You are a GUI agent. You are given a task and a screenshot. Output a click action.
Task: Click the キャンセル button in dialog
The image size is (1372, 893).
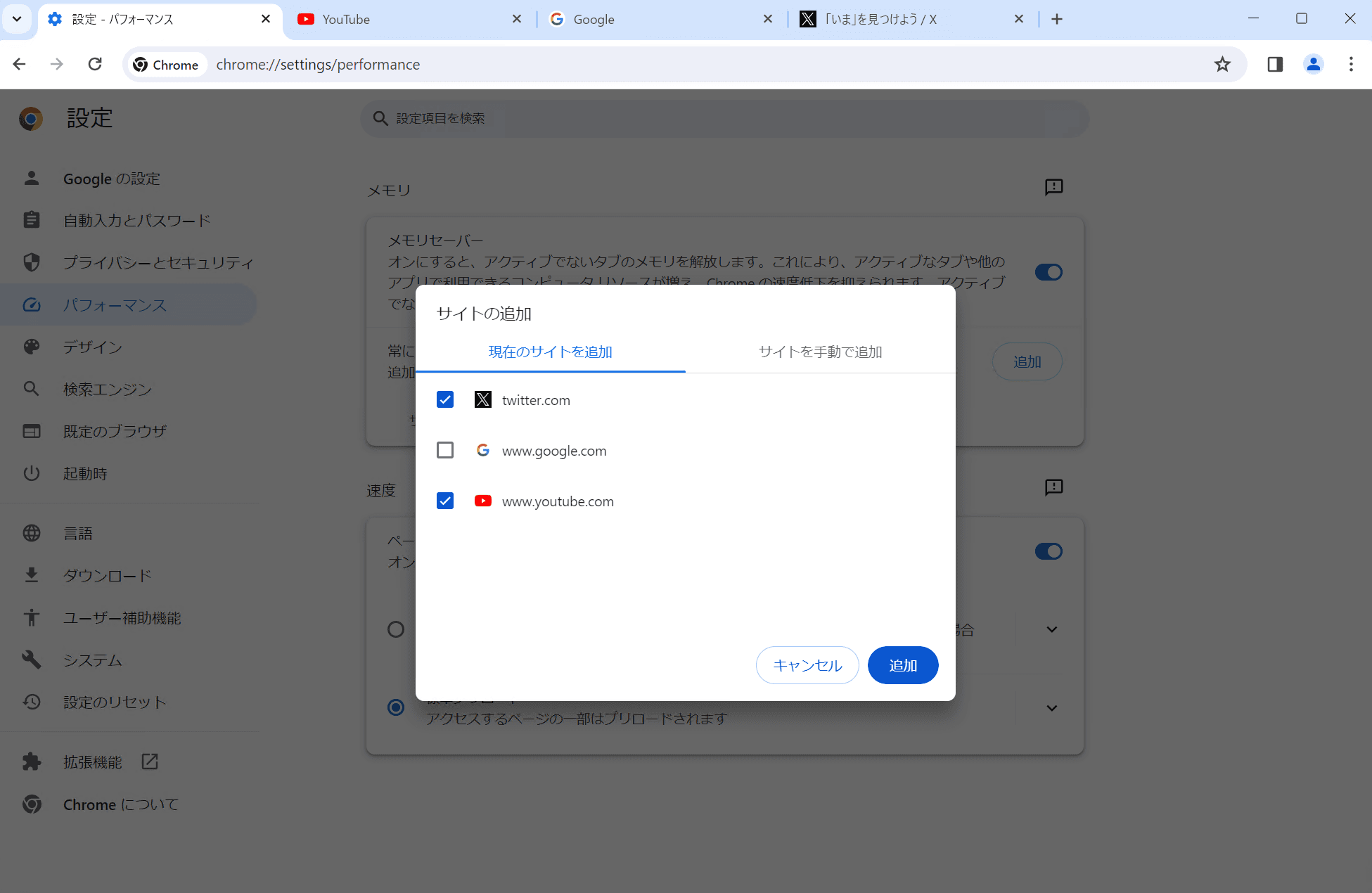coord(807,665)
